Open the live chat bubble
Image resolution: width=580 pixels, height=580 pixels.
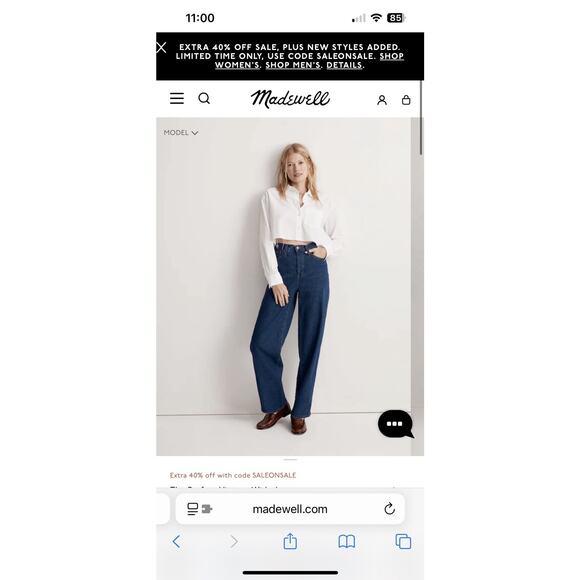click(x=395, y=424)
